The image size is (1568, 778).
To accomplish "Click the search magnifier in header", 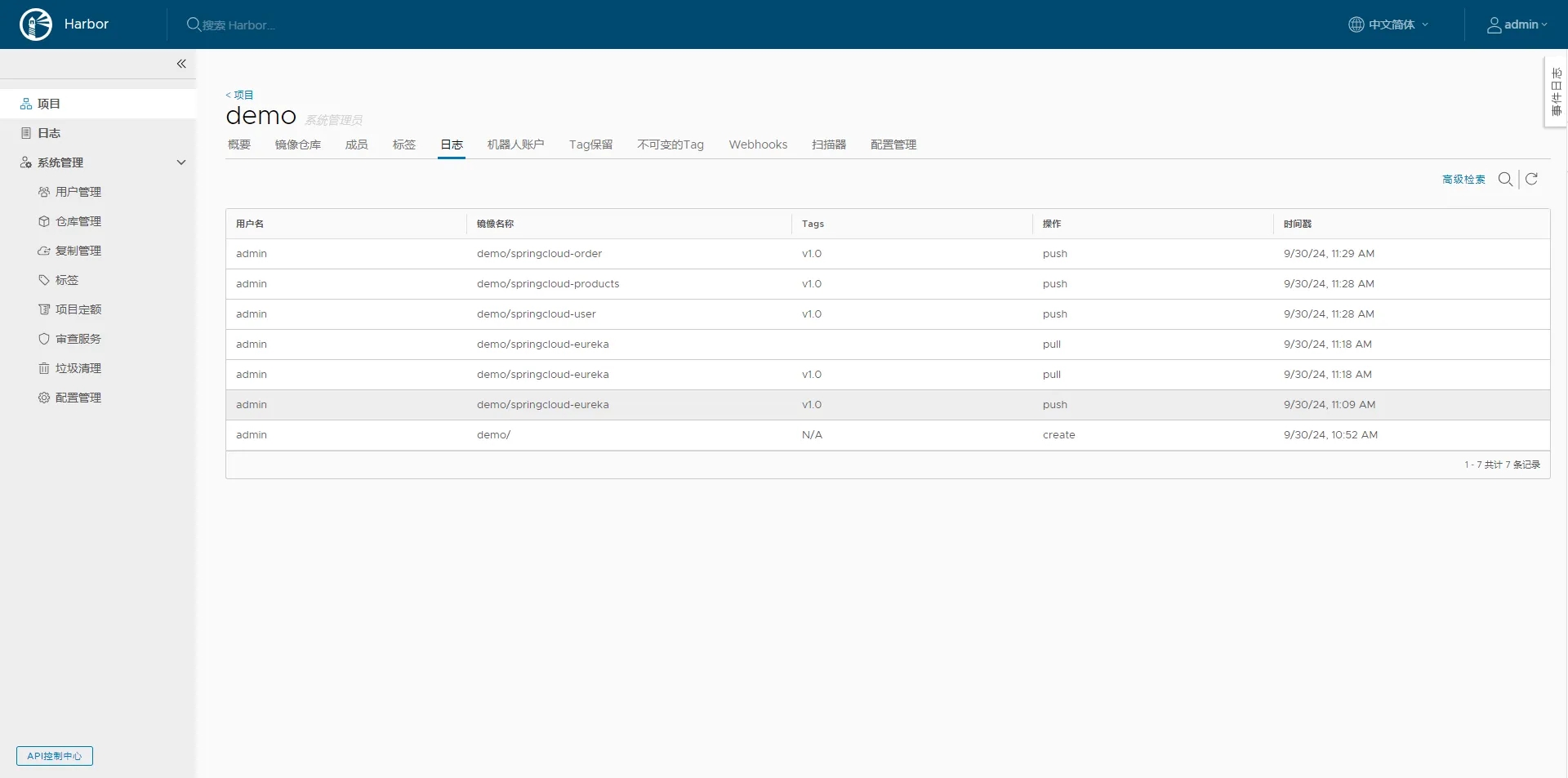I will point(194,24).
